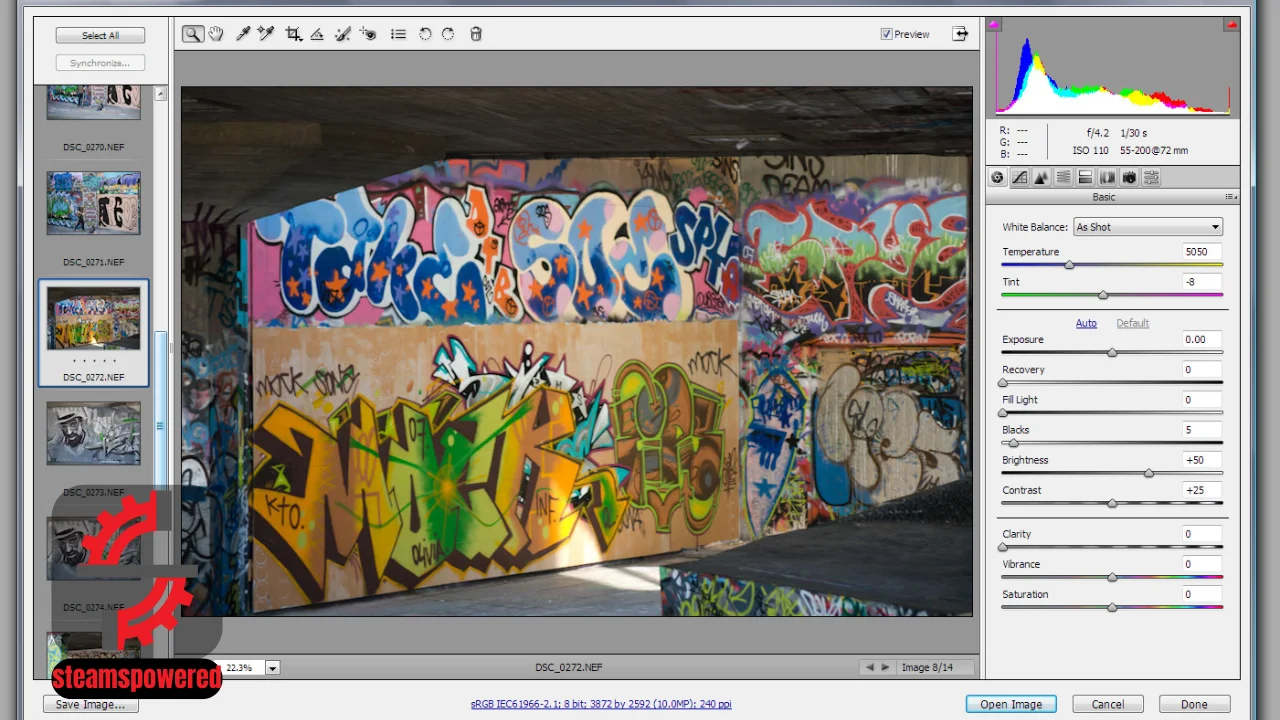Click the Clarity value field
This screenshot has width=1280, height=720.
1201,534
